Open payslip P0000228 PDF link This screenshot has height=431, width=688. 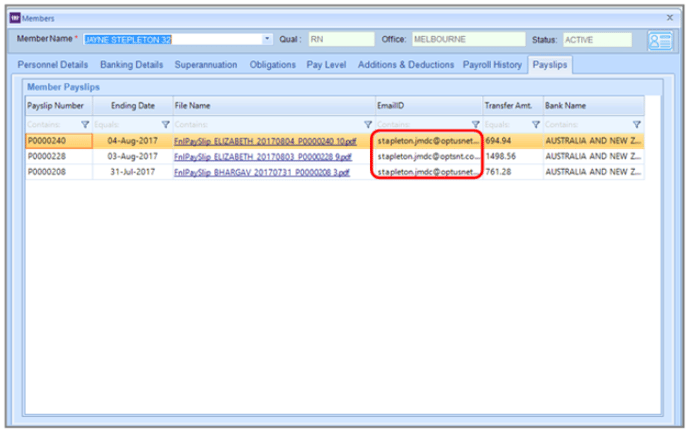click(x=263, y=157)
